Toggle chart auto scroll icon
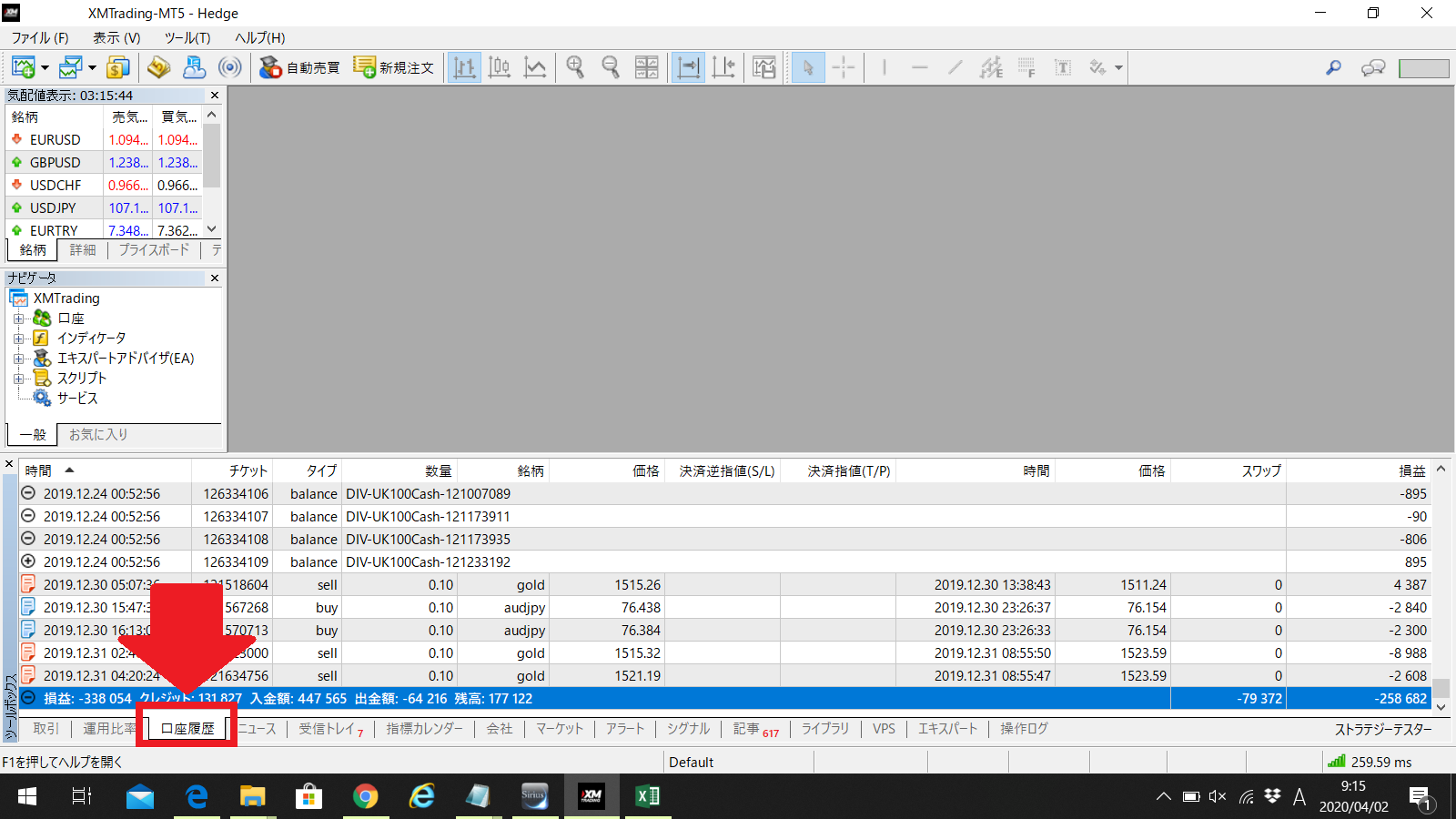Viewport: 1456px width, 819px height. [689, 67]
